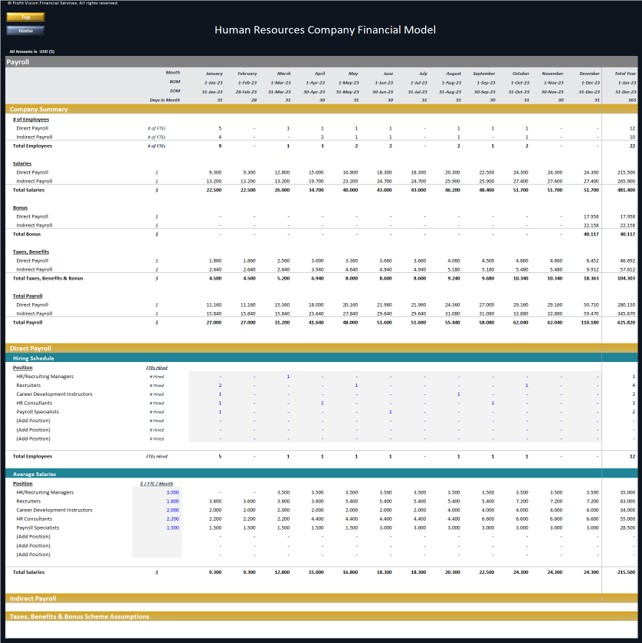Edit the Recruiters average salary input cell

tap(157, 501)
